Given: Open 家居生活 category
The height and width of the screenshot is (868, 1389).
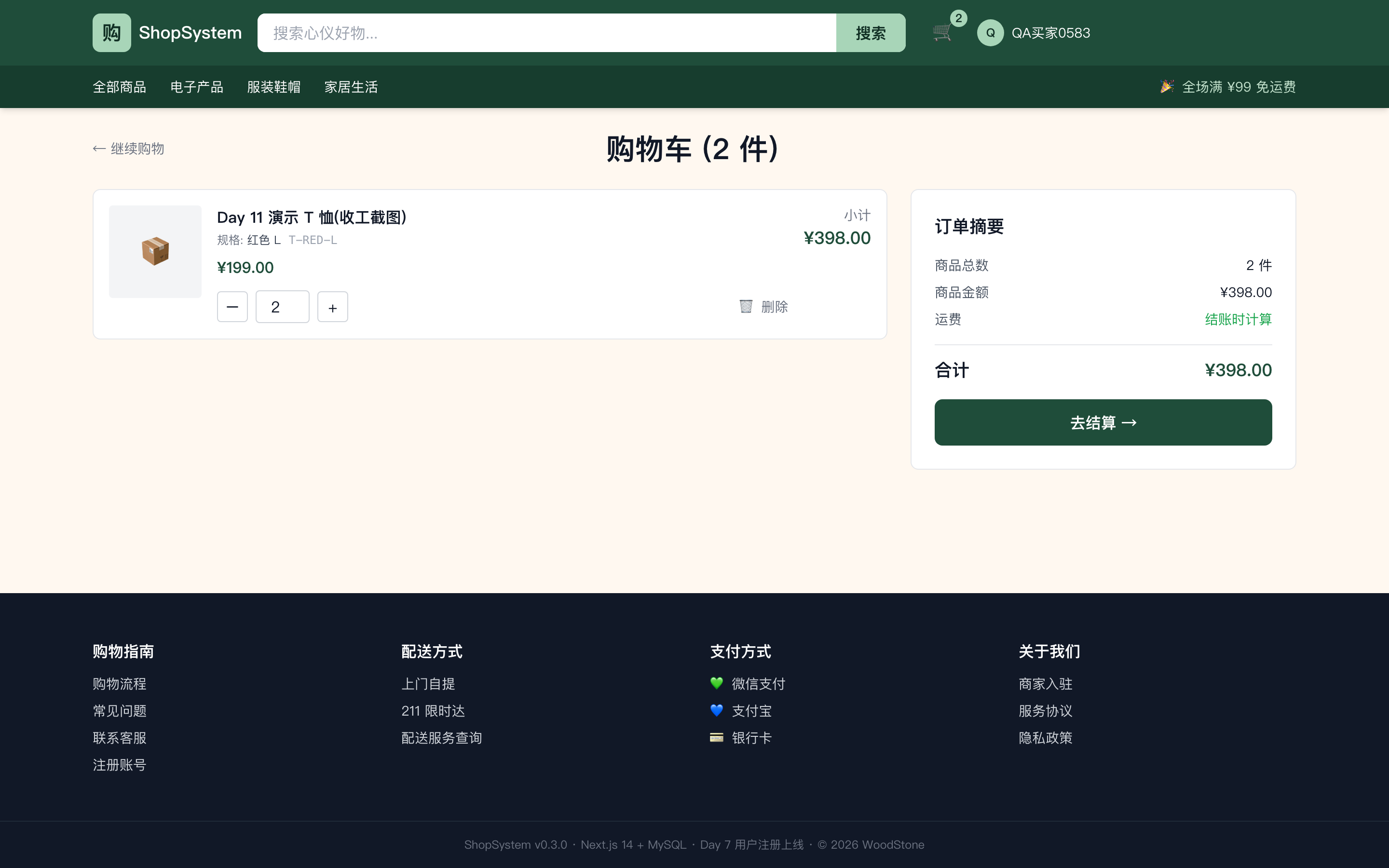Looking at the screenshot, I should (351, 87).
